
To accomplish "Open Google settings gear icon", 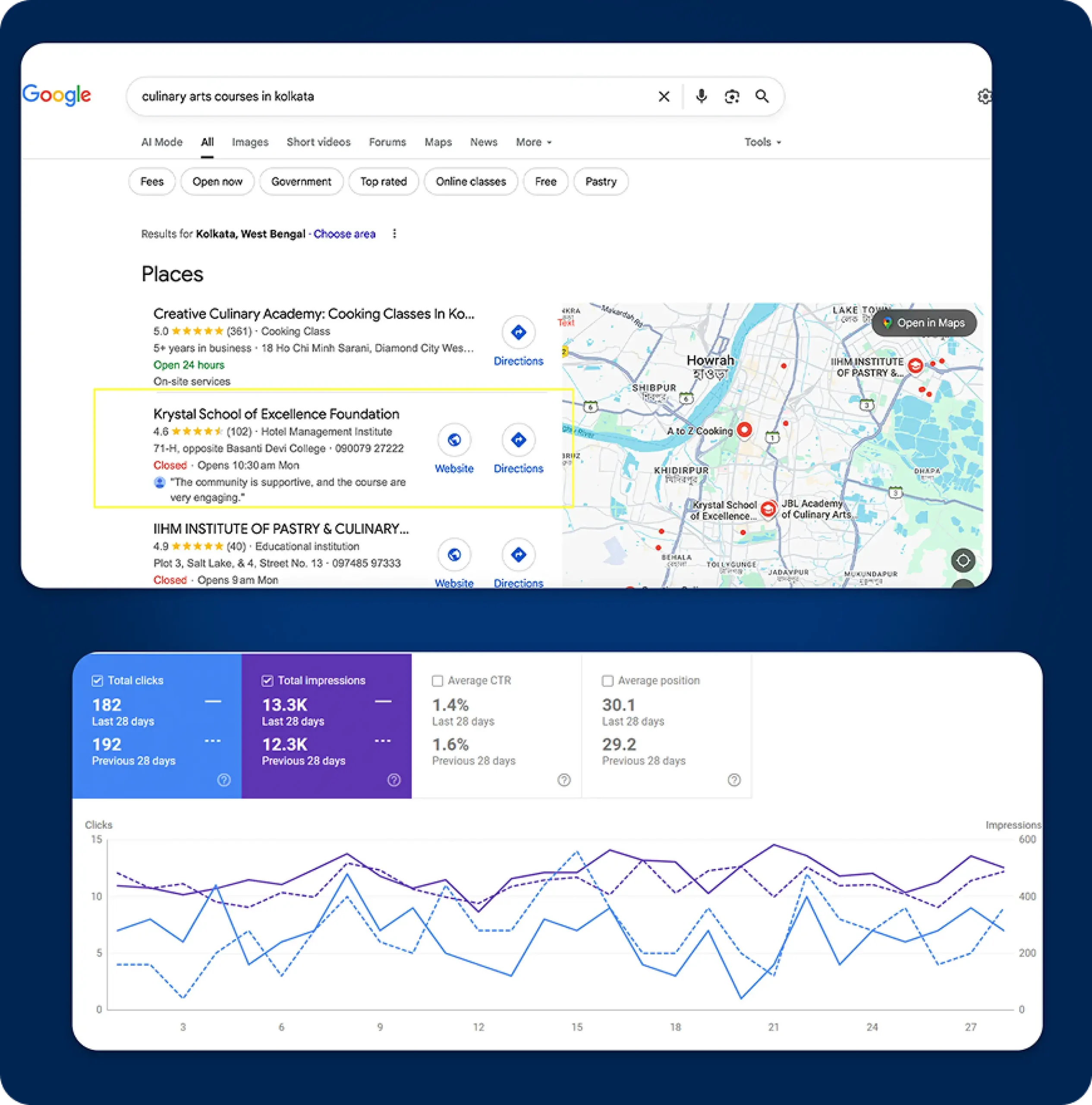I will click(x=985, y=97).
